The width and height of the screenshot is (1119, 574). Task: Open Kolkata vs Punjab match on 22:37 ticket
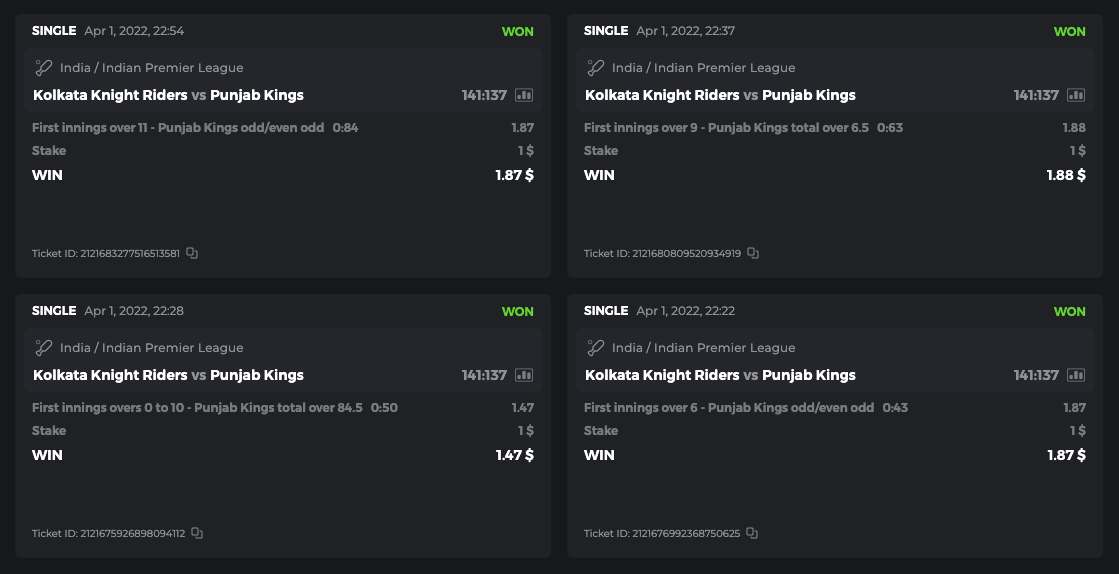720,95
